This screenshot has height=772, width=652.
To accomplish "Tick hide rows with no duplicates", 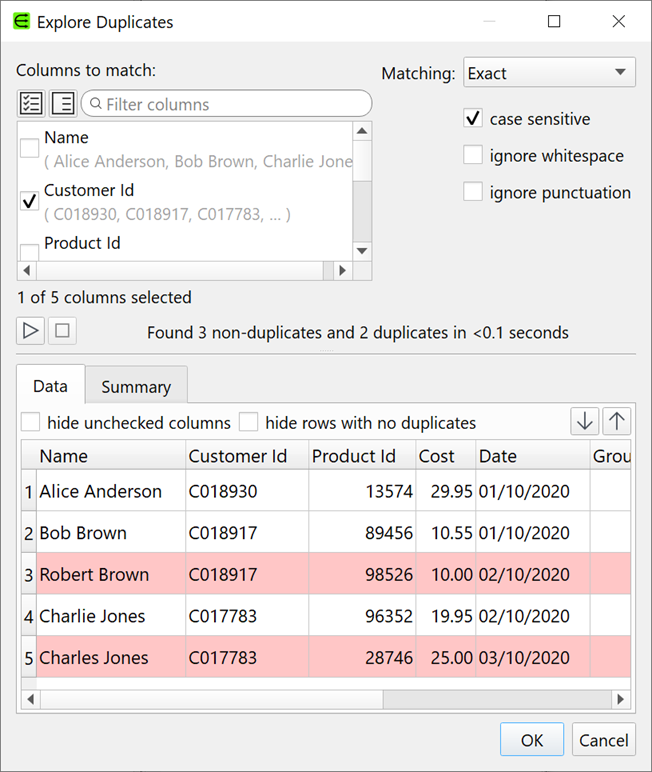I will pos(248,423).
